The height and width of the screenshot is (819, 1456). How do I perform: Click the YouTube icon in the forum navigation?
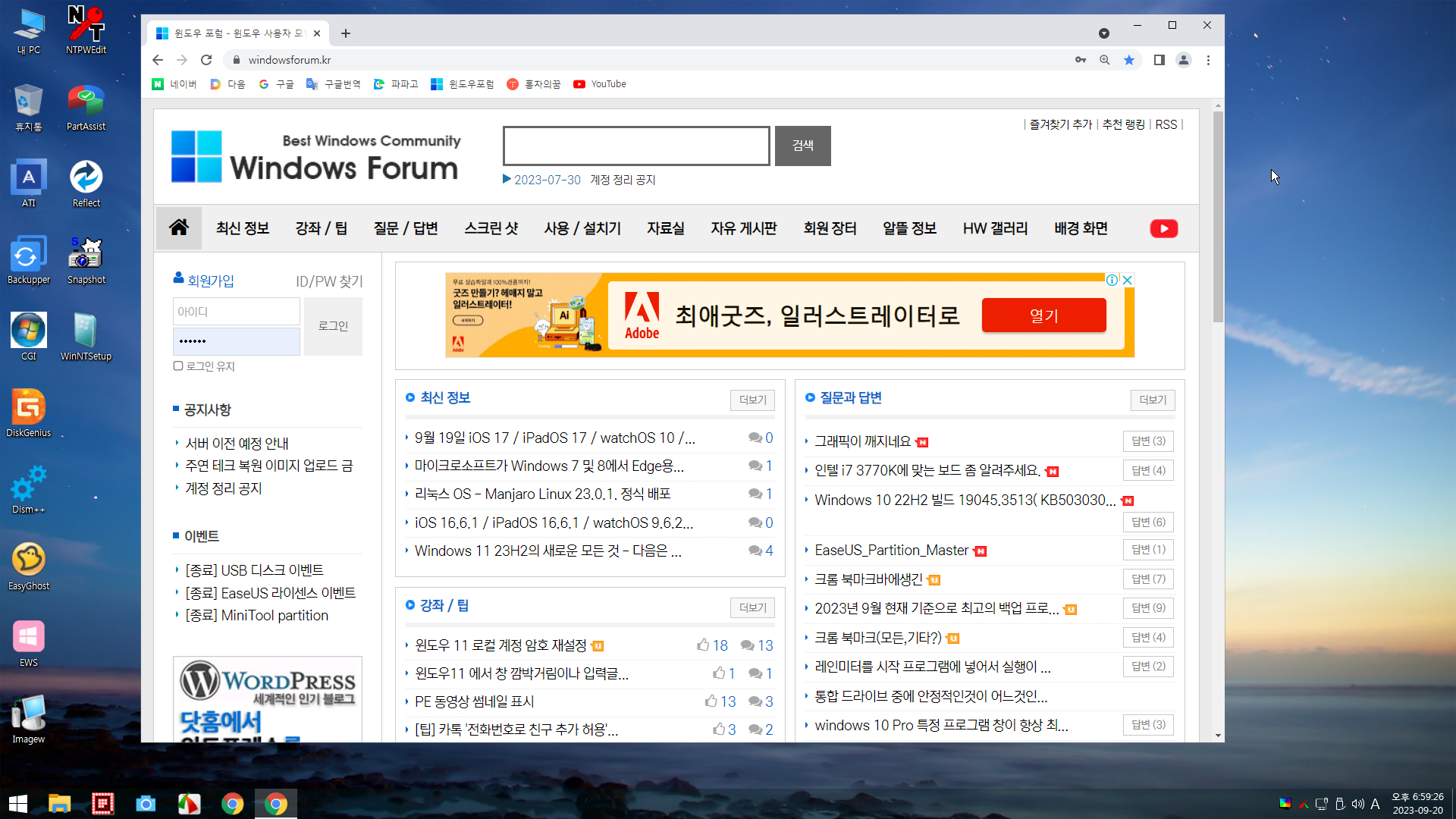[1164, 228]
